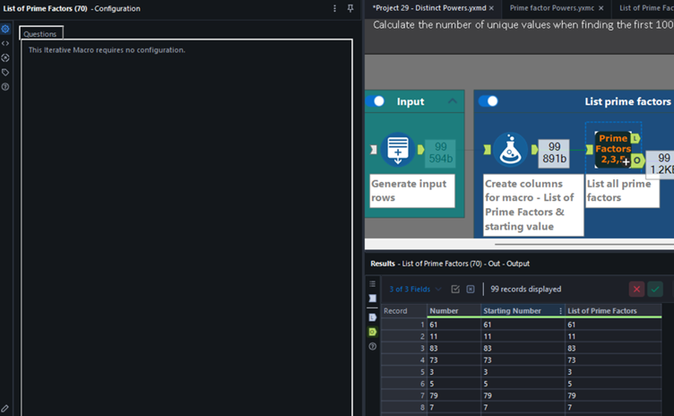The image size is (674, 416).
Task: Click the List of Prime Factors column header
Action: pos(613,311)
